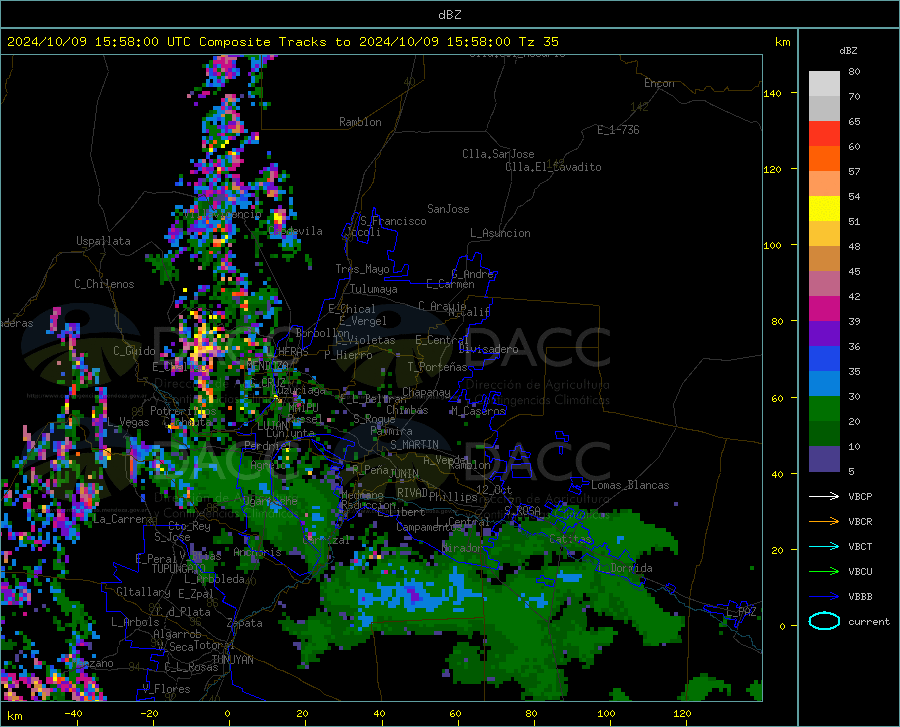The width and height of the screenshot is (900, 727).
Task: Click the Tres_Mayo map label
Action: pos(362,269)
